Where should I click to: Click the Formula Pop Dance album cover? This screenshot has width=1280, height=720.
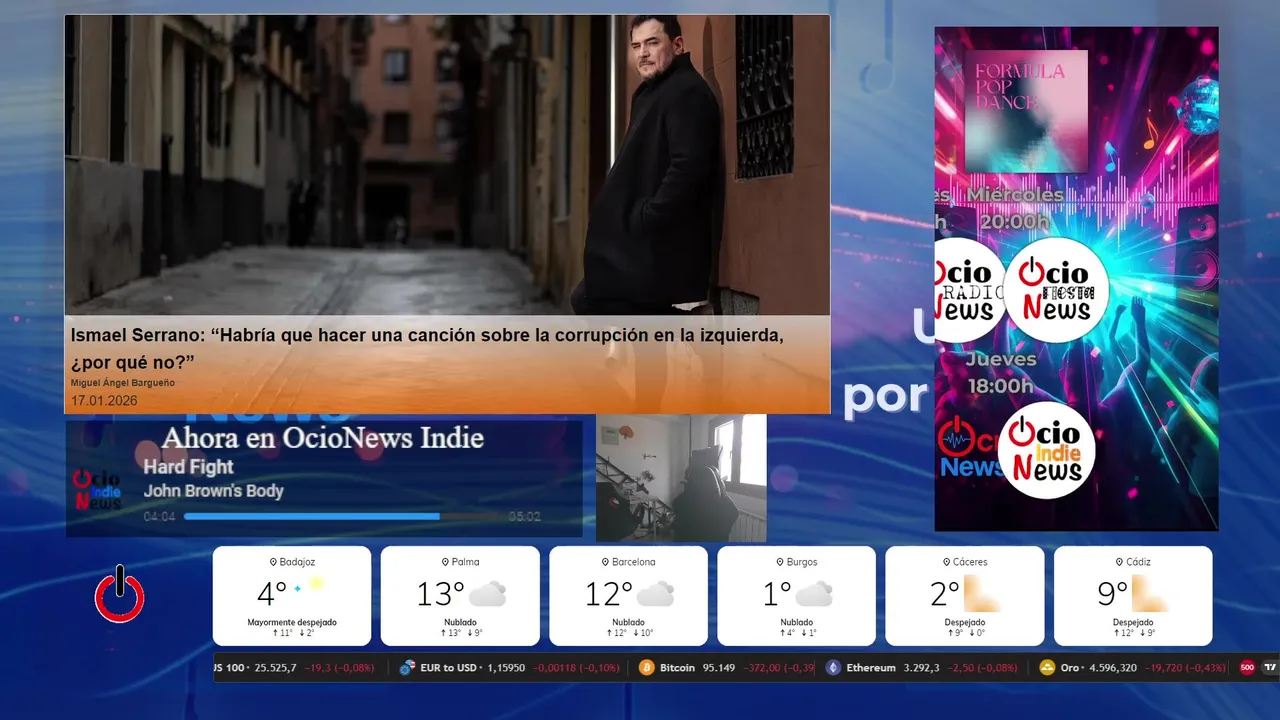click(1026, 111)
